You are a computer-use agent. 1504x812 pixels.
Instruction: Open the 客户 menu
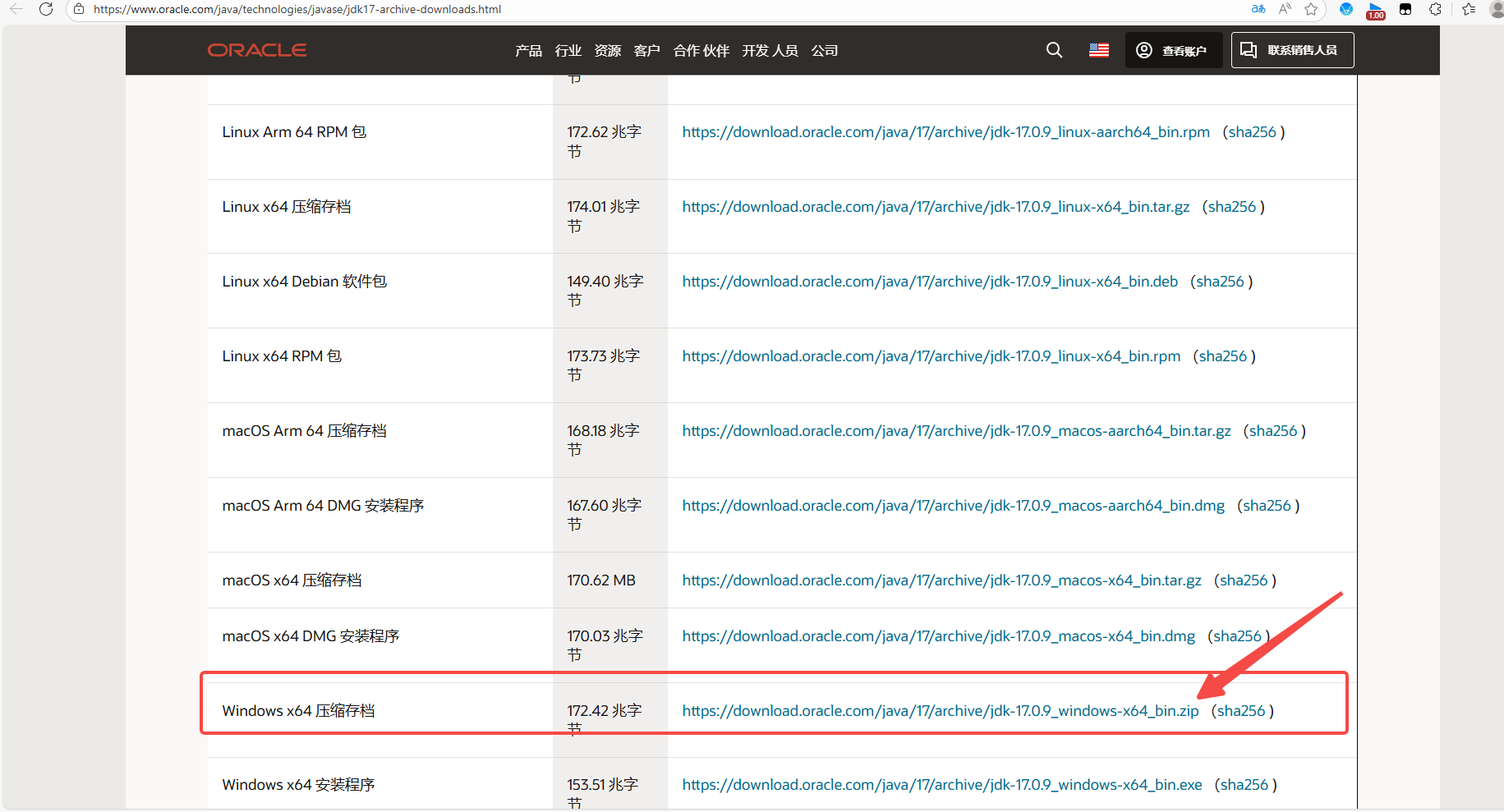coord(647,50)
